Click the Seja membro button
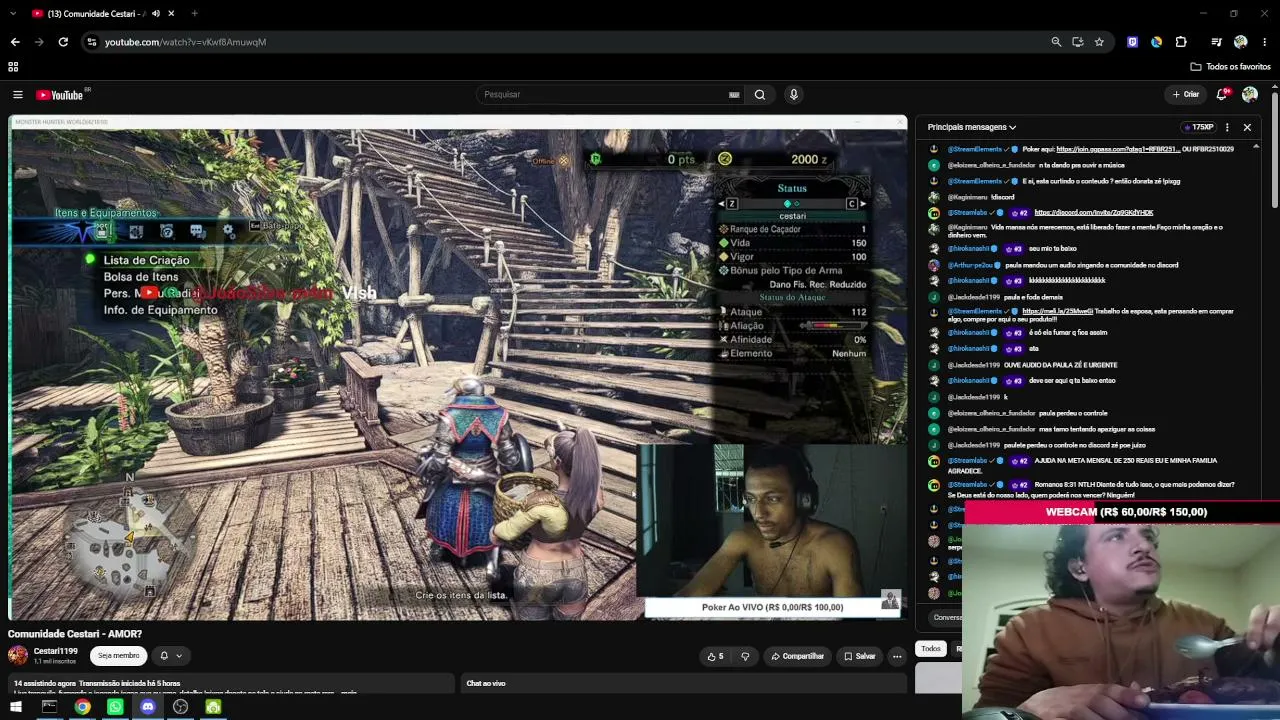1280x720 pixels. [119, 656]
